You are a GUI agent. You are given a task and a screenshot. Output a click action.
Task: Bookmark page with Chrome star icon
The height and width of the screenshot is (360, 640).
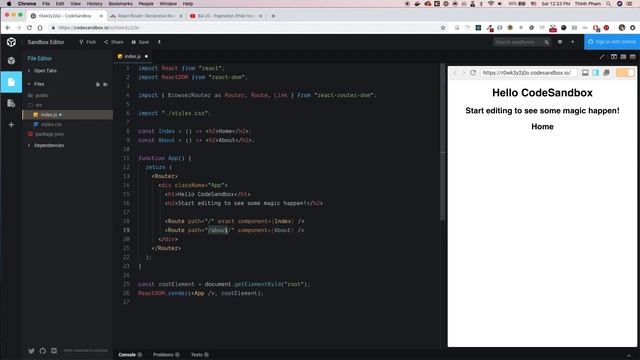coord(443,28)
